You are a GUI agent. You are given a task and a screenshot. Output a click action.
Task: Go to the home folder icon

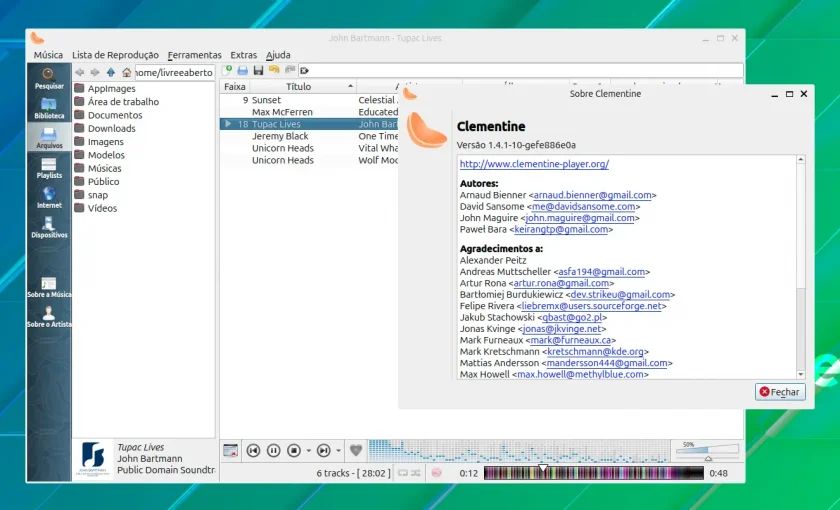click(x=126, y=72)
